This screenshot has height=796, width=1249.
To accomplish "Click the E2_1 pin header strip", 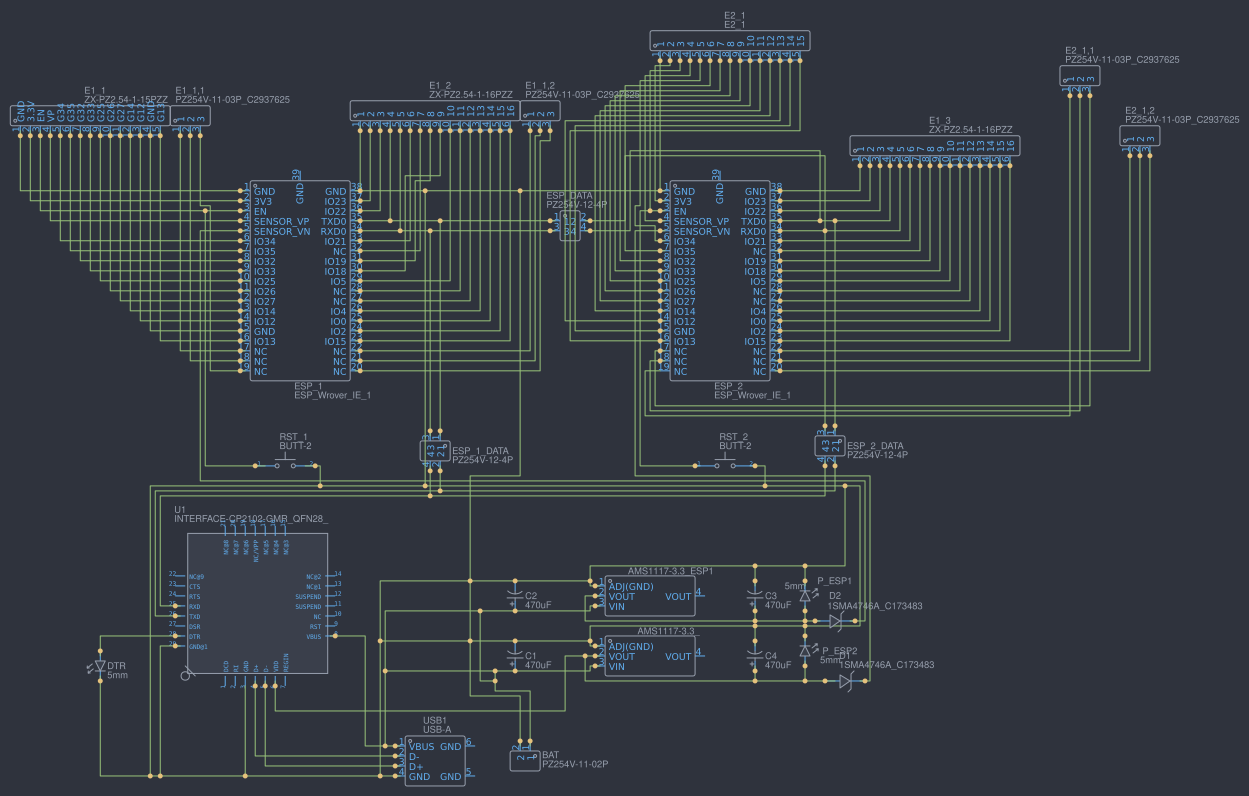I will (730, 40).
